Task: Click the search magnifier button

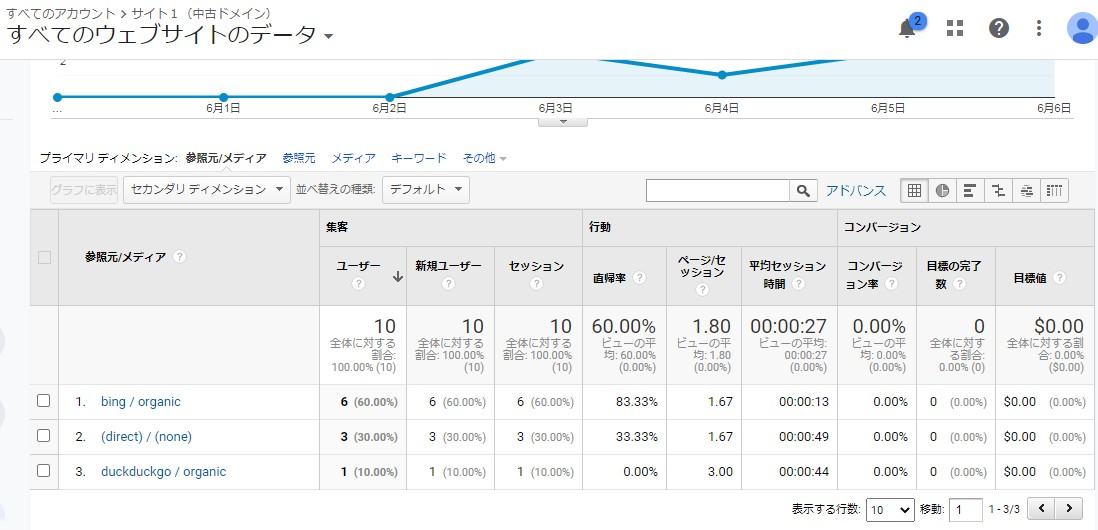Action: [803, 190]
